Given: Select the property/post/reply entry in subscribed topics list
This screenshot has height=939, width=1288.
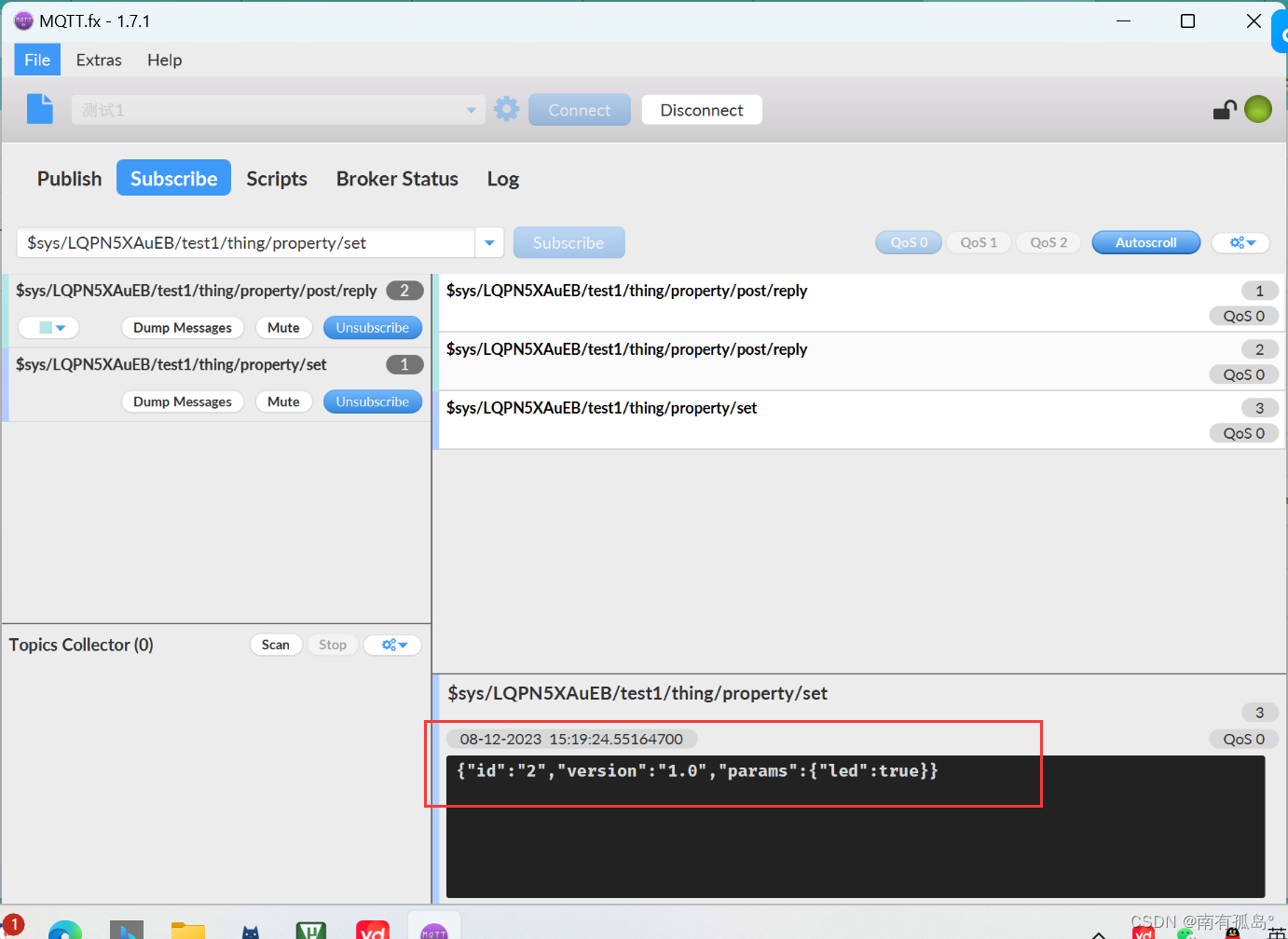Looking at the screenshot, I should click(x=216, y=311).
